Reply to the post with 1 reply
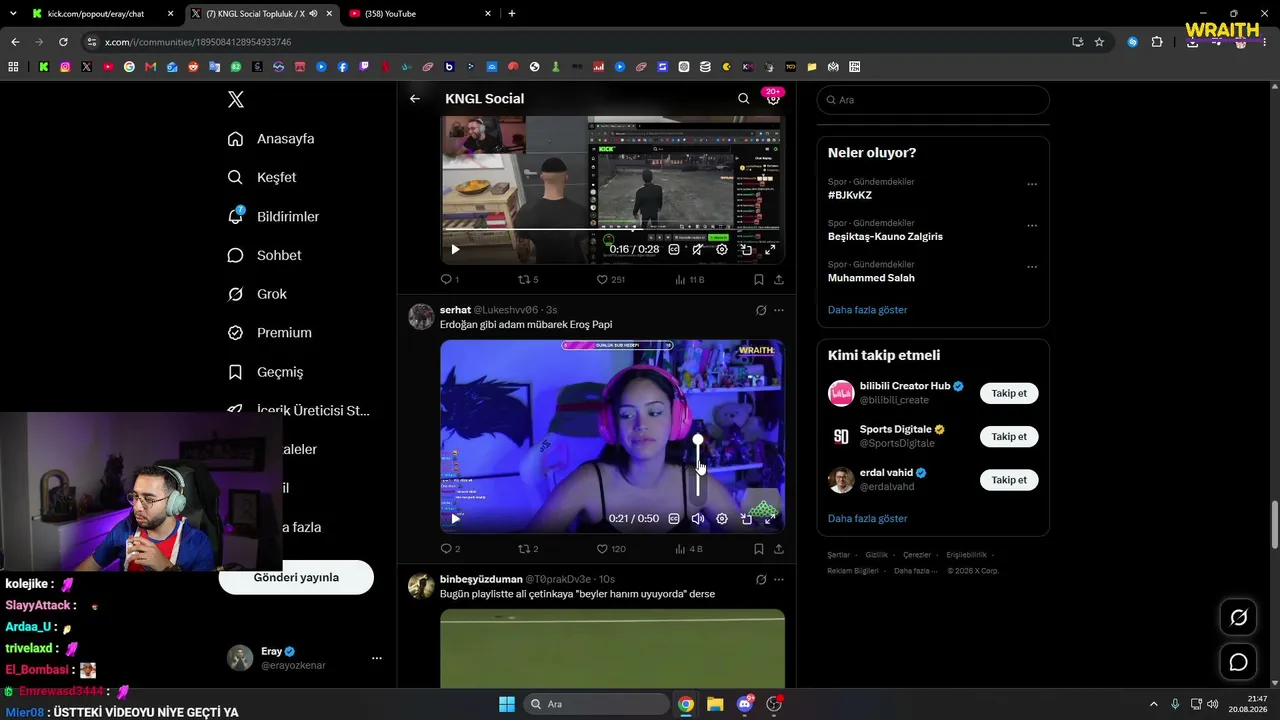 (x=450, y=280)
